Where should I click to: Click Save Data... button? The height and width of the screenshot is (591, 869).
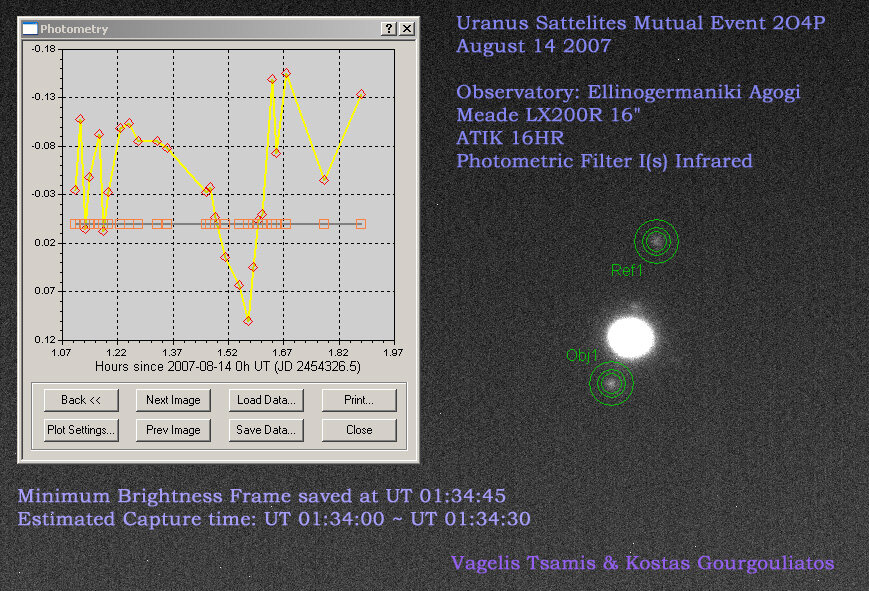tap(266, 430)
